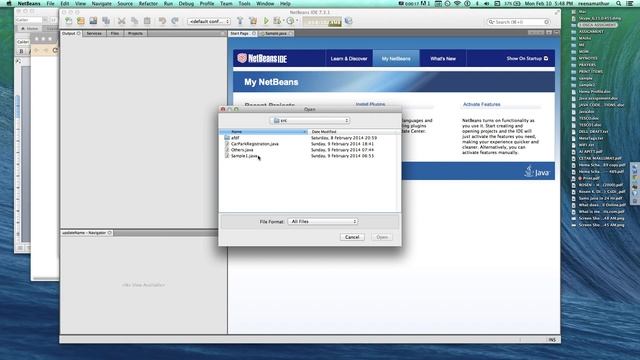Click the volume icon in menu bar
640x360 pixels.
point(487,3)
